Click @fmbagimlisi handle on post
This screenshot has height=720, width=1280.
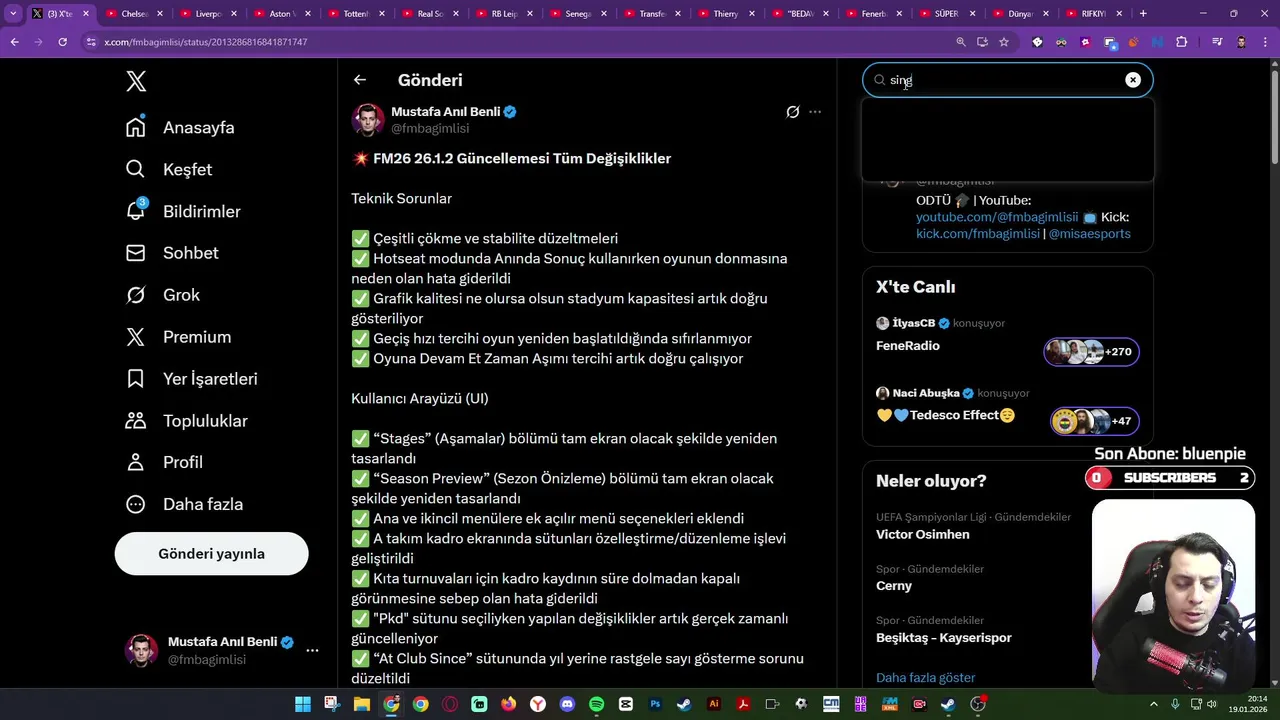point(430,128)
